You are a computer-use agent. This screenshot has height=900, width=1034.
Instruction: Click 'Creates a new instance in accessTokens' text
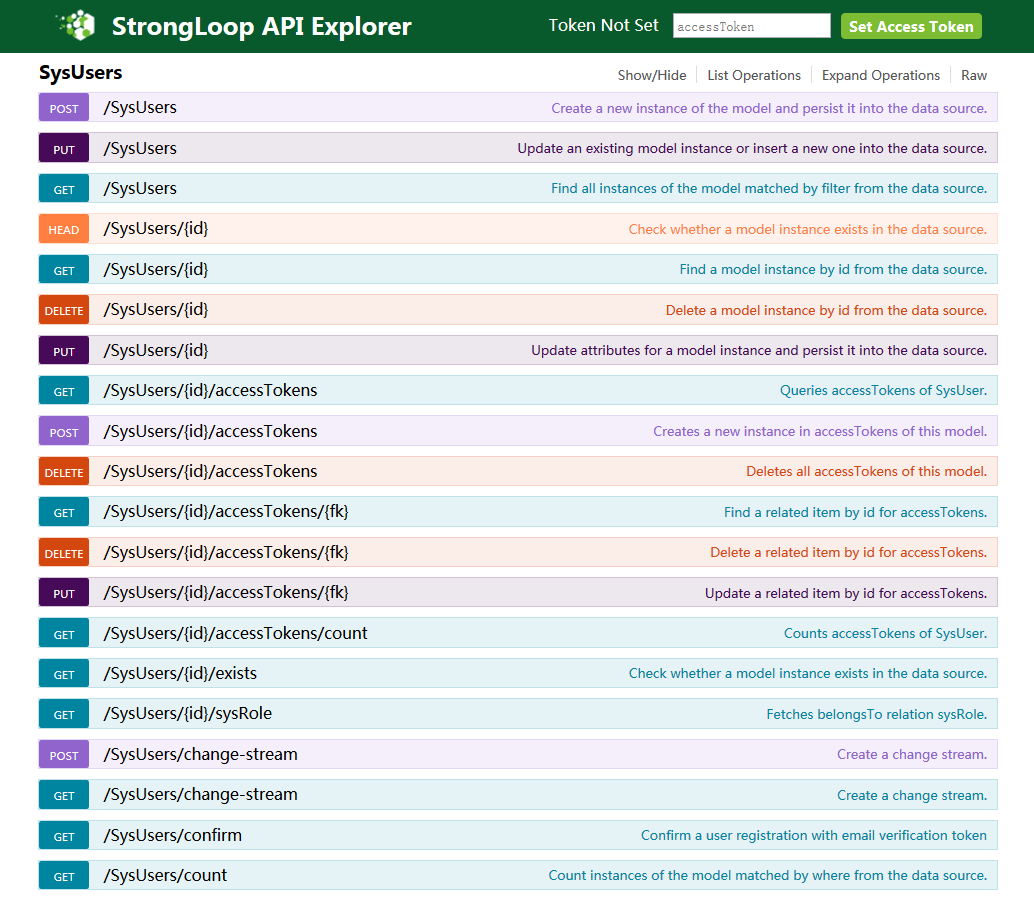pyautogui.click(x=820, y=431)
